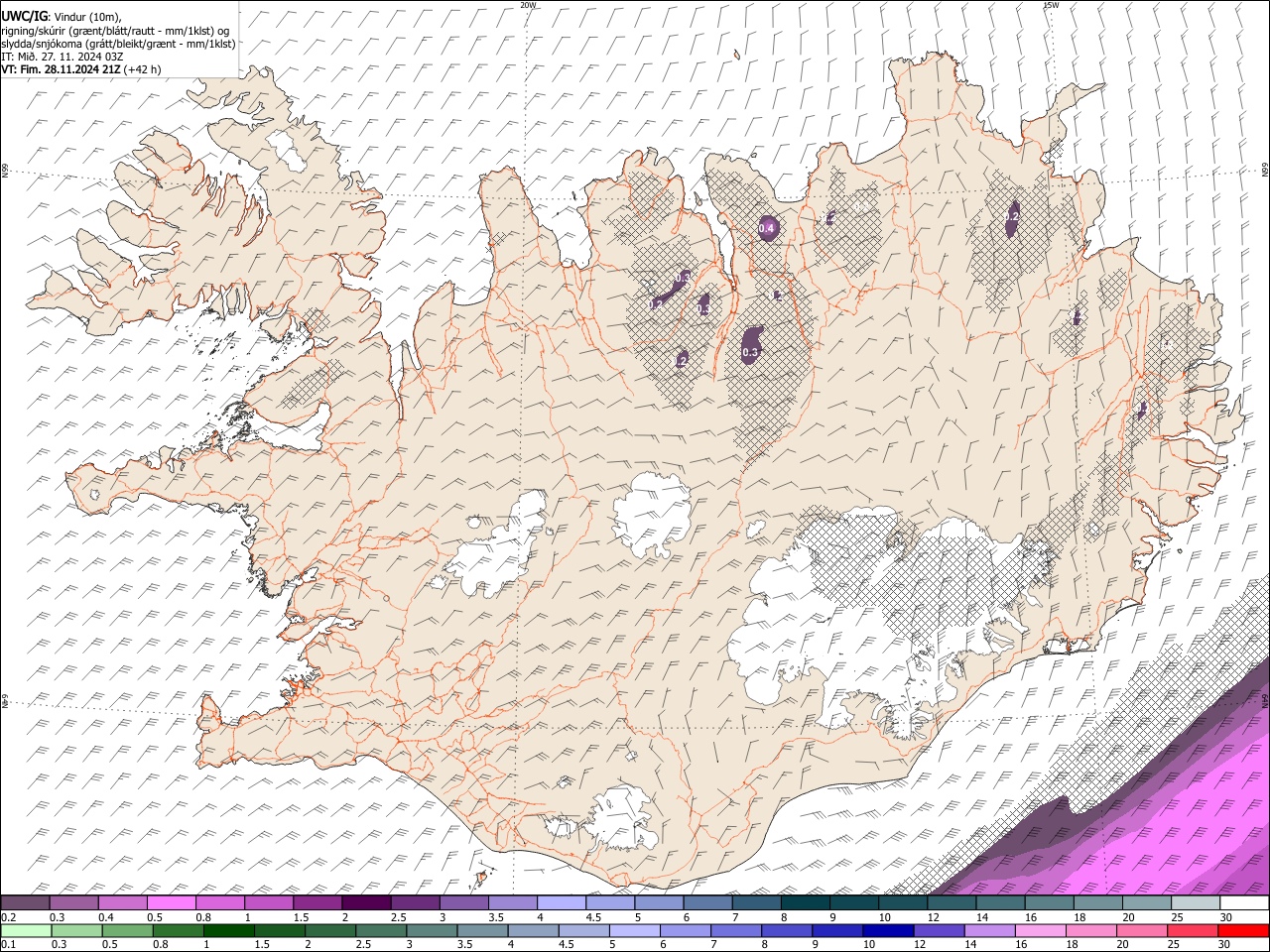Click the '20W' longitude label
Image resolution: width=1270 pixels, height=952 pixels.
point(527,5)
